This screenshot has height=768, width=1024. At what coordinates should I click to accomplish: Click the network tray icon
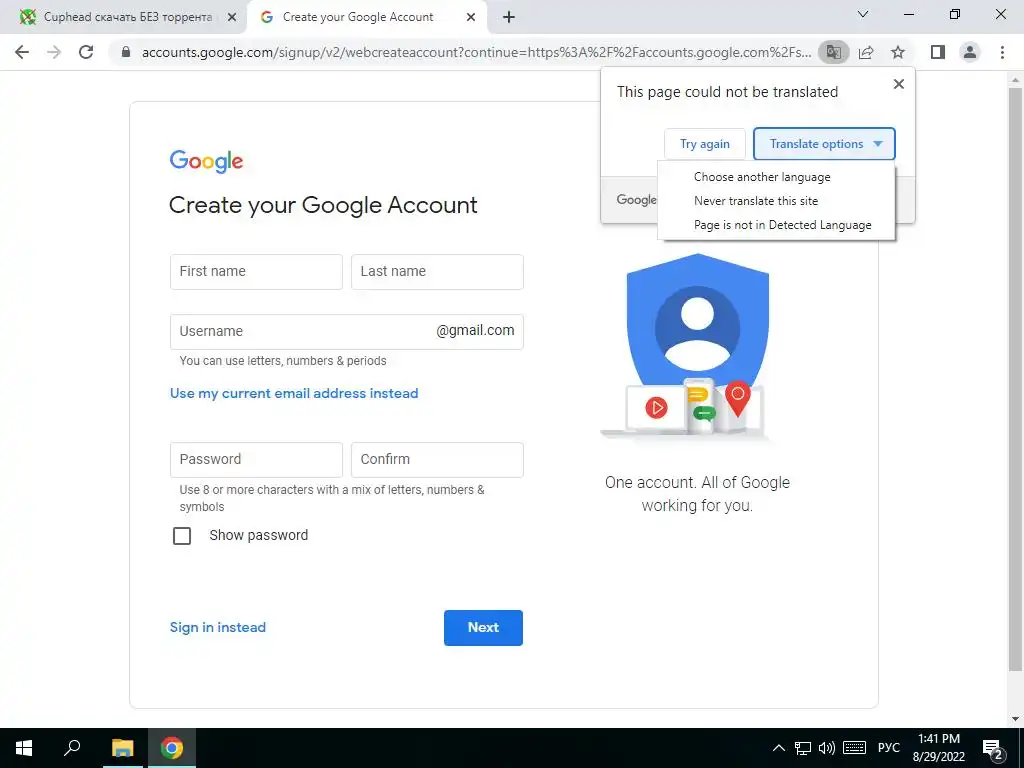[x=803, y=748]
